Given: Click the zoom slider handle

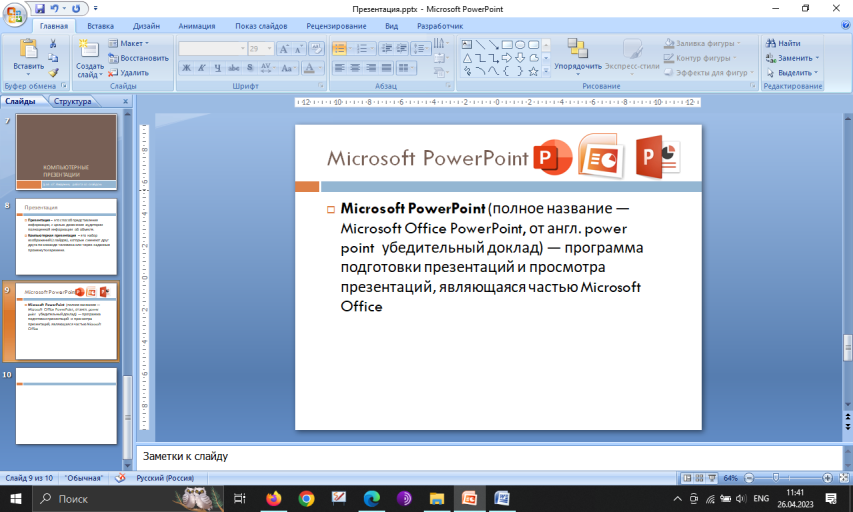Looking at the screenshot, I should [776, 478].
